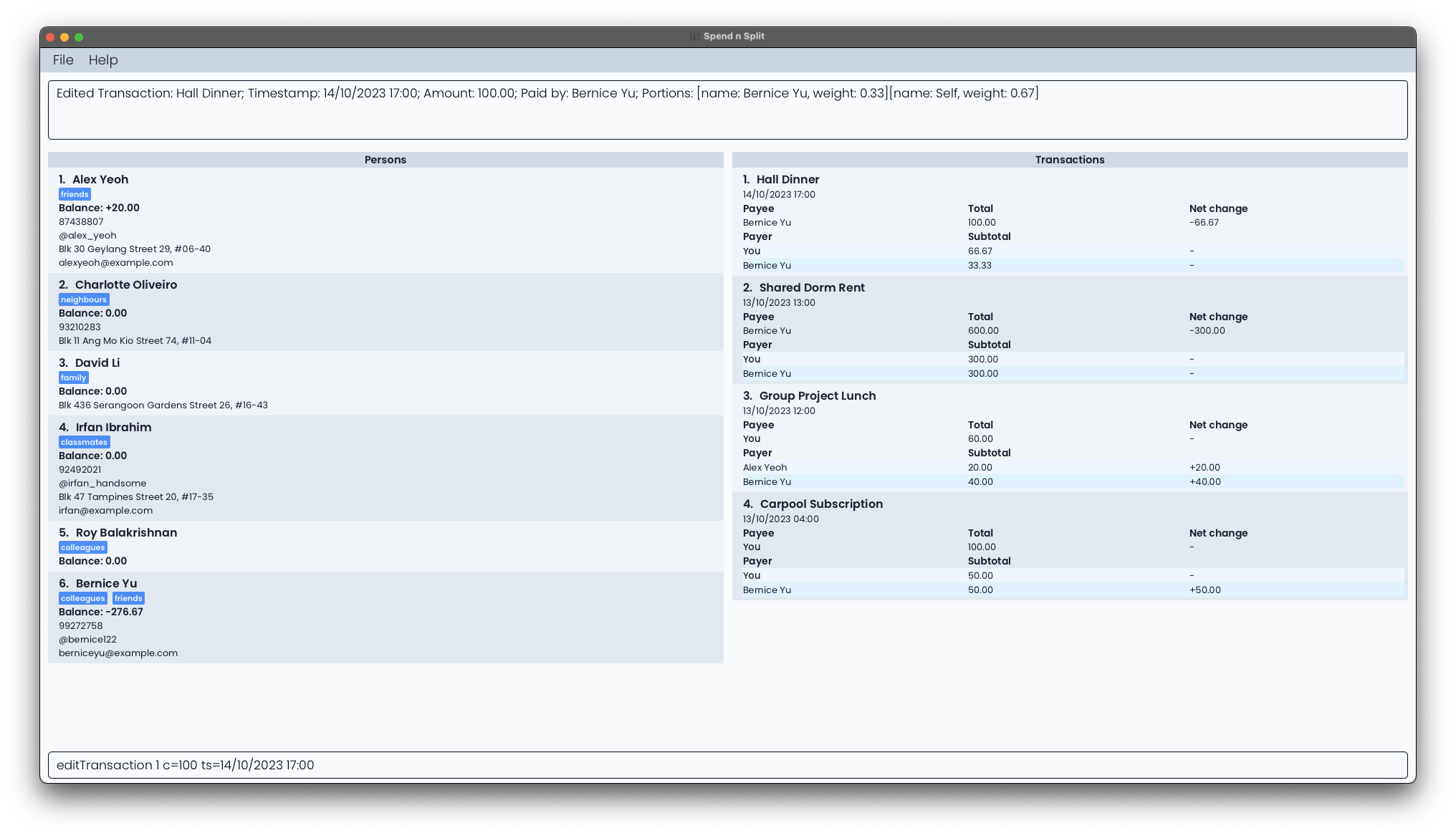Image resolution: width=1456 pixels, height=836 pixels.
Task: Click timestamp 13/10/2023 04:00
Action: click(x=781, y=519)
